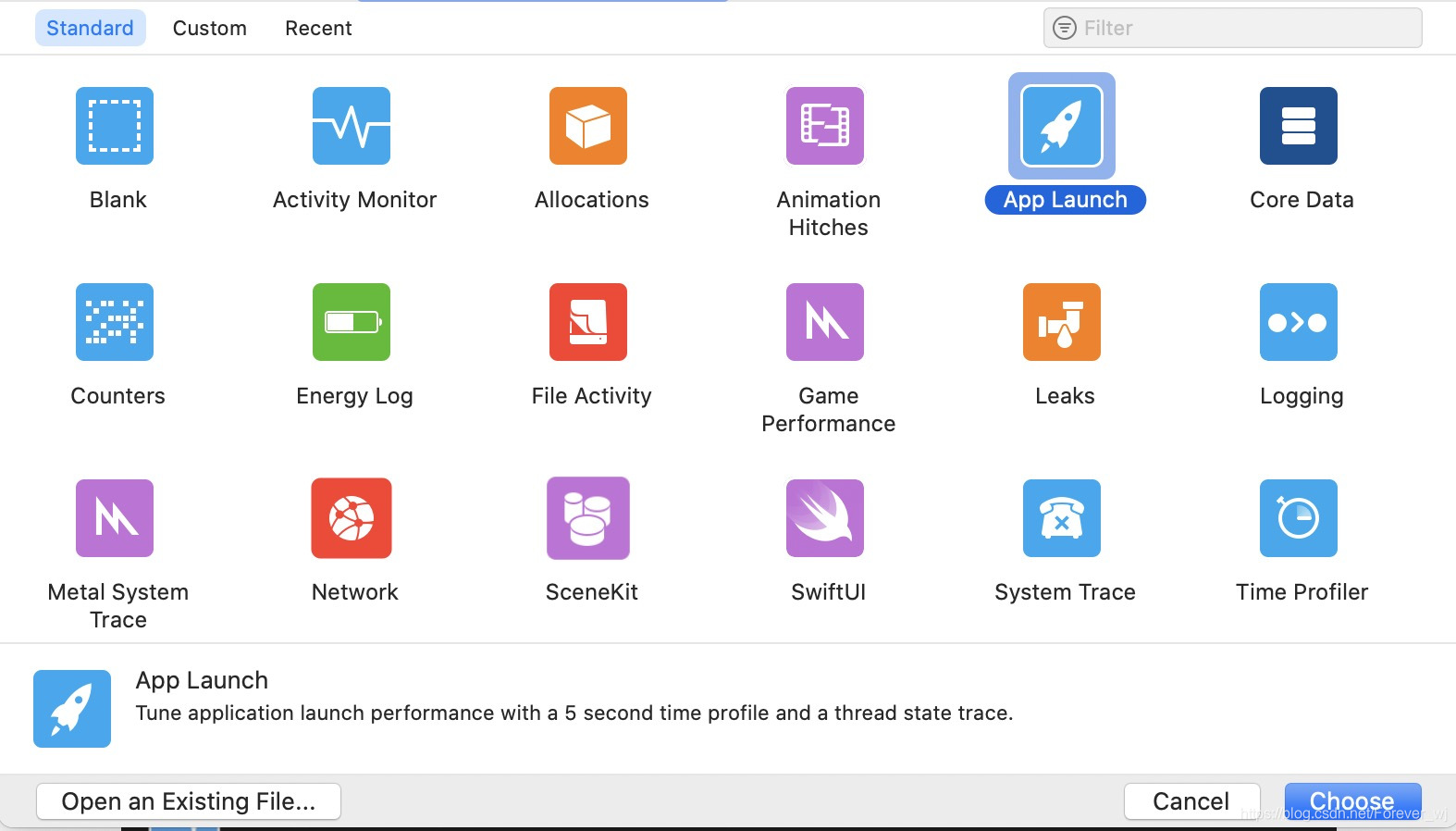The image size is (1456, 831).
Task: Select the Core Data template icon
Action: coord(1299,126)
